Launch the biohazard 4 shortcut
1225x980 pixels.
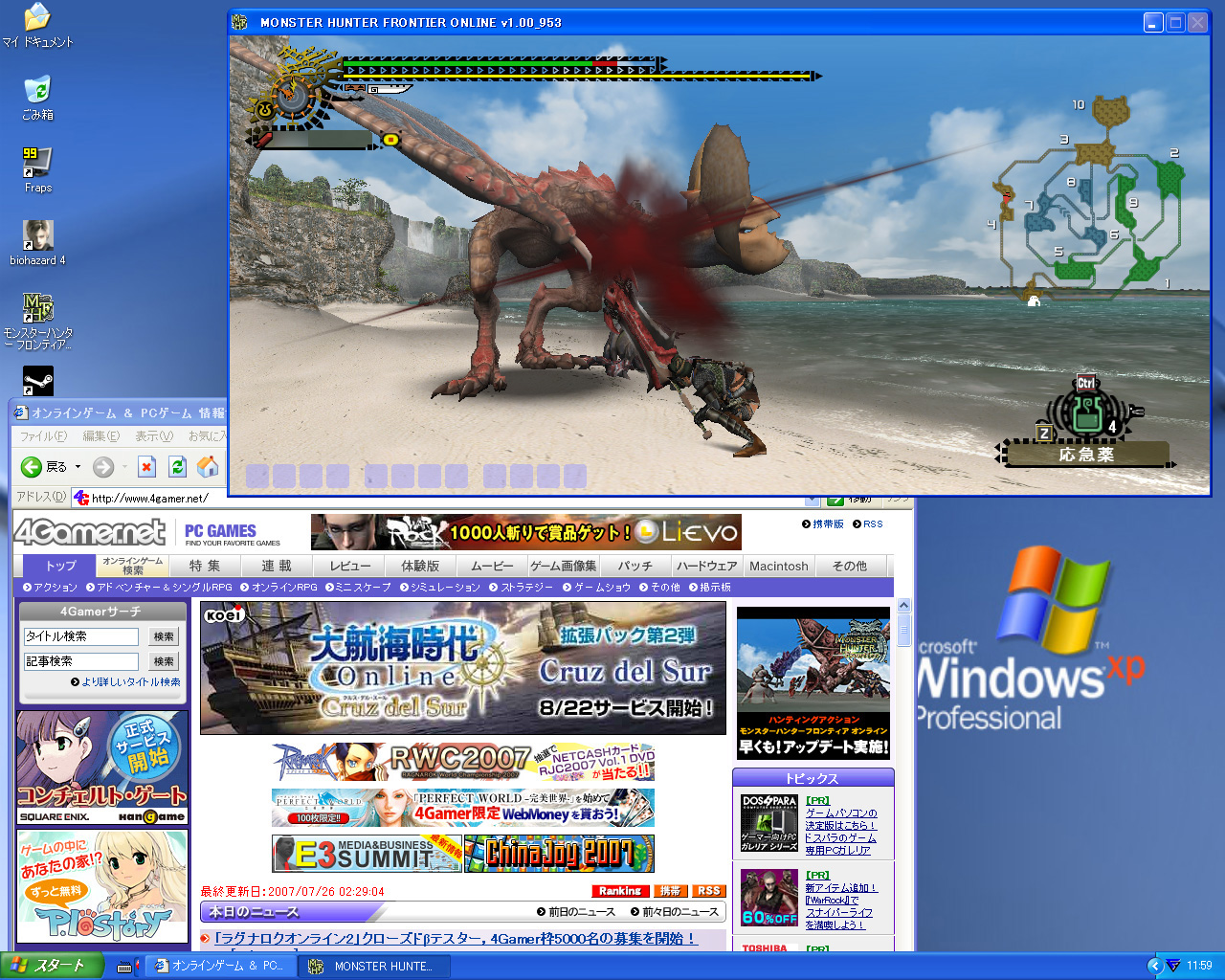(x=37, y=243)
